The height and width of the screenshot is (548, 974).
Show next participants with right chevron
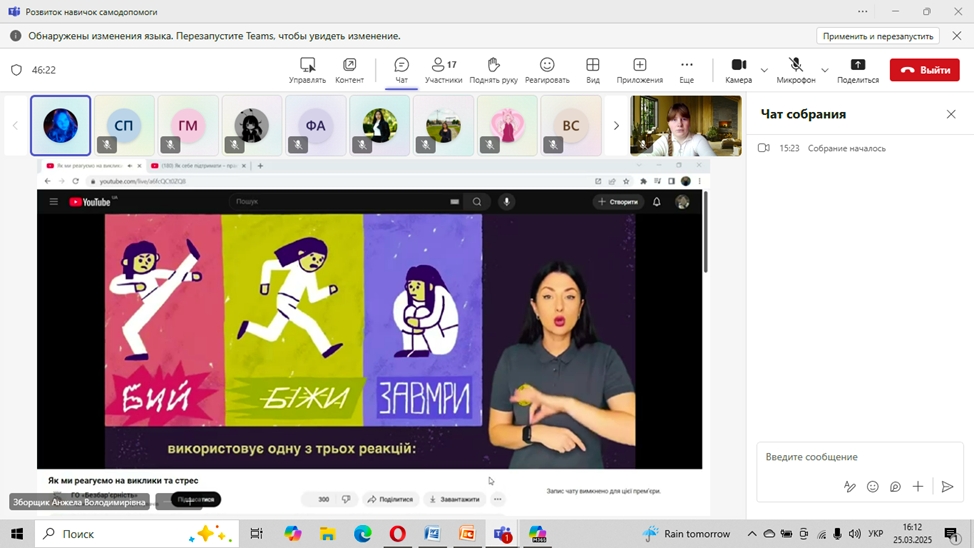click(x=616, y=126)
